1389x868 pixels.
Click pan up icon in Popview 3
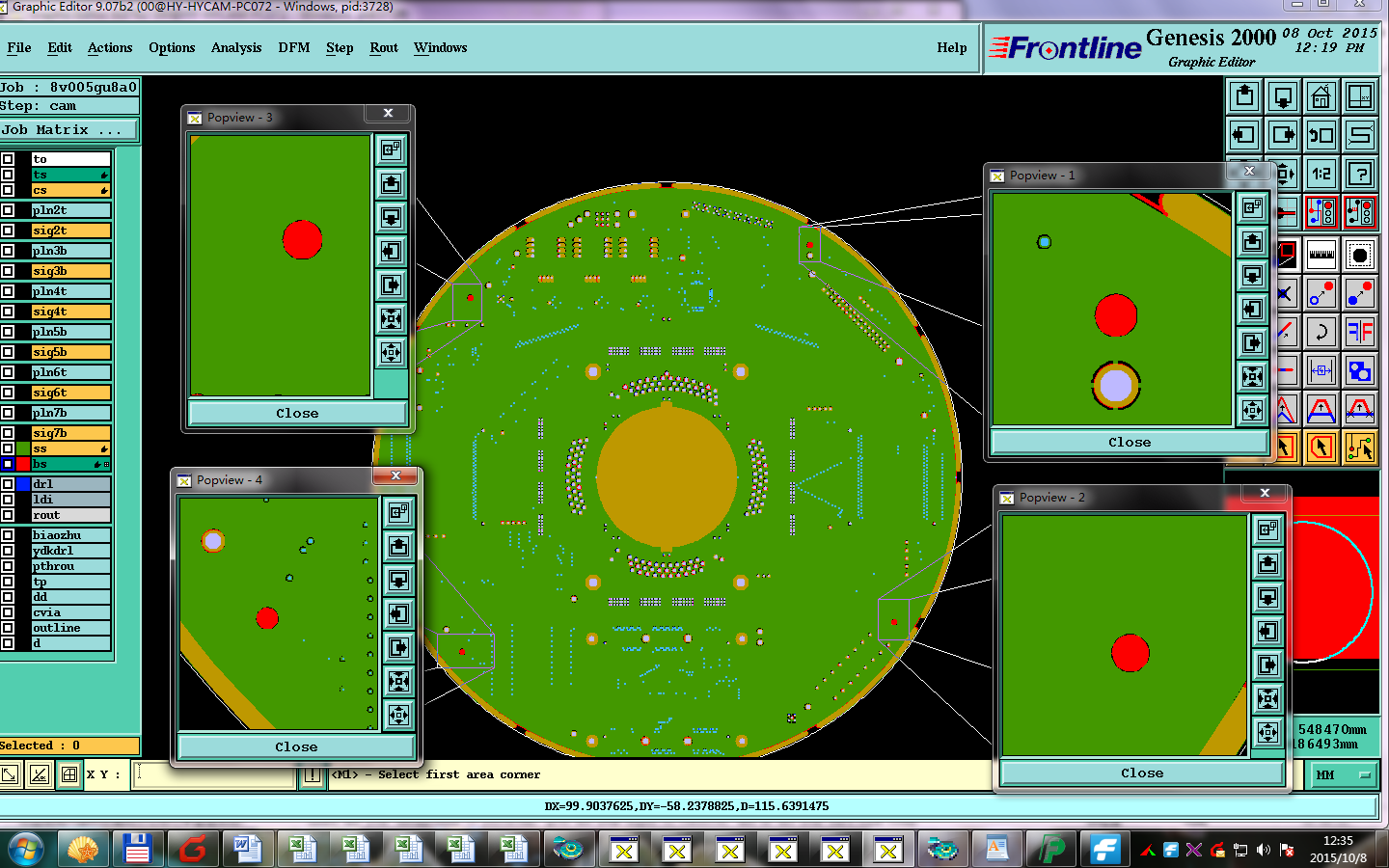(x=391, y=183)
